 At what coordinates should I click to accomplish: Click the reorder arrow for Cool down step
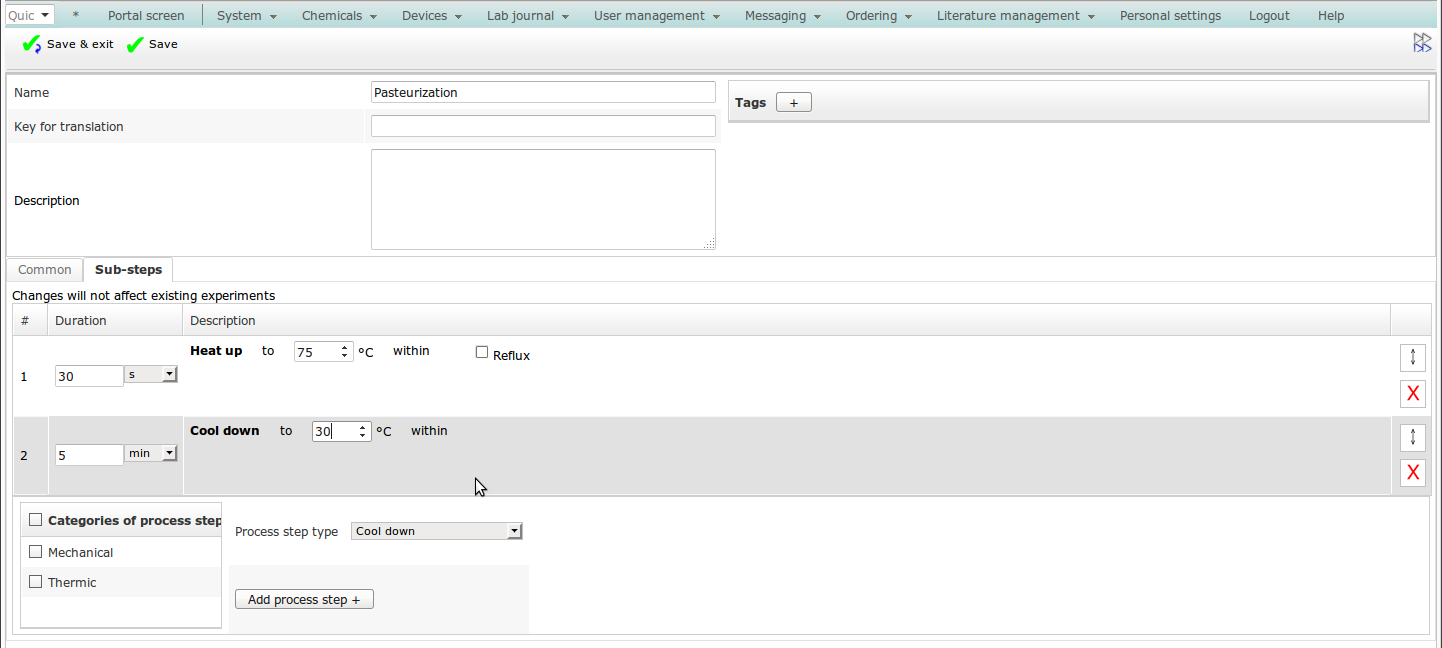tap(1412, 437)
